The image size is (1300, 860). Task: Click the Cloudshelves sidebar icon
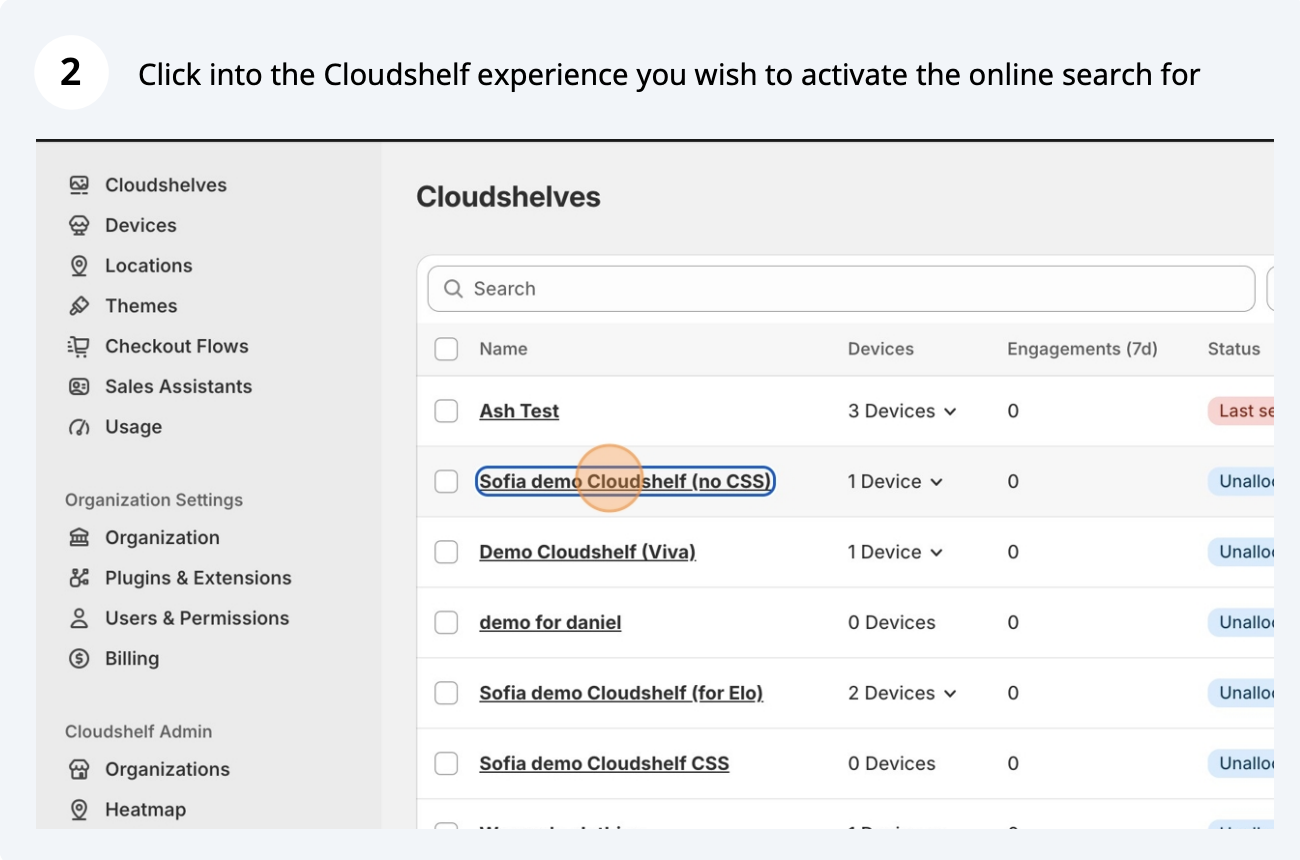click(x=79, y=185)
